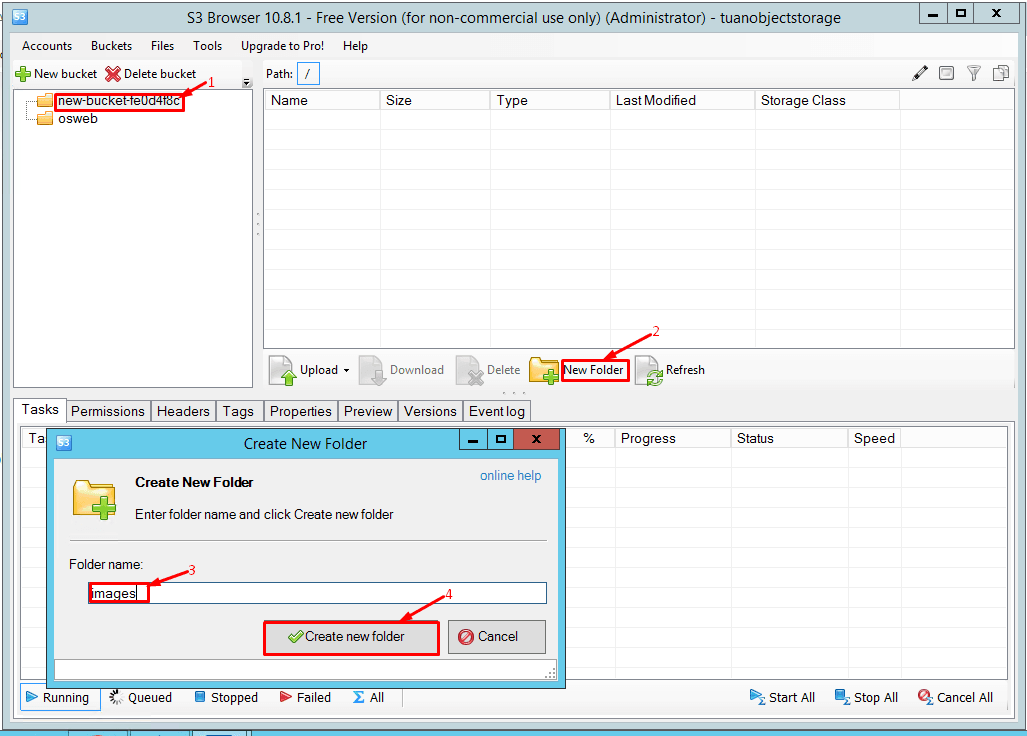Open the Tools menu
The width and height of the screenshot is (1027, 736).
[x=208, y=46]
